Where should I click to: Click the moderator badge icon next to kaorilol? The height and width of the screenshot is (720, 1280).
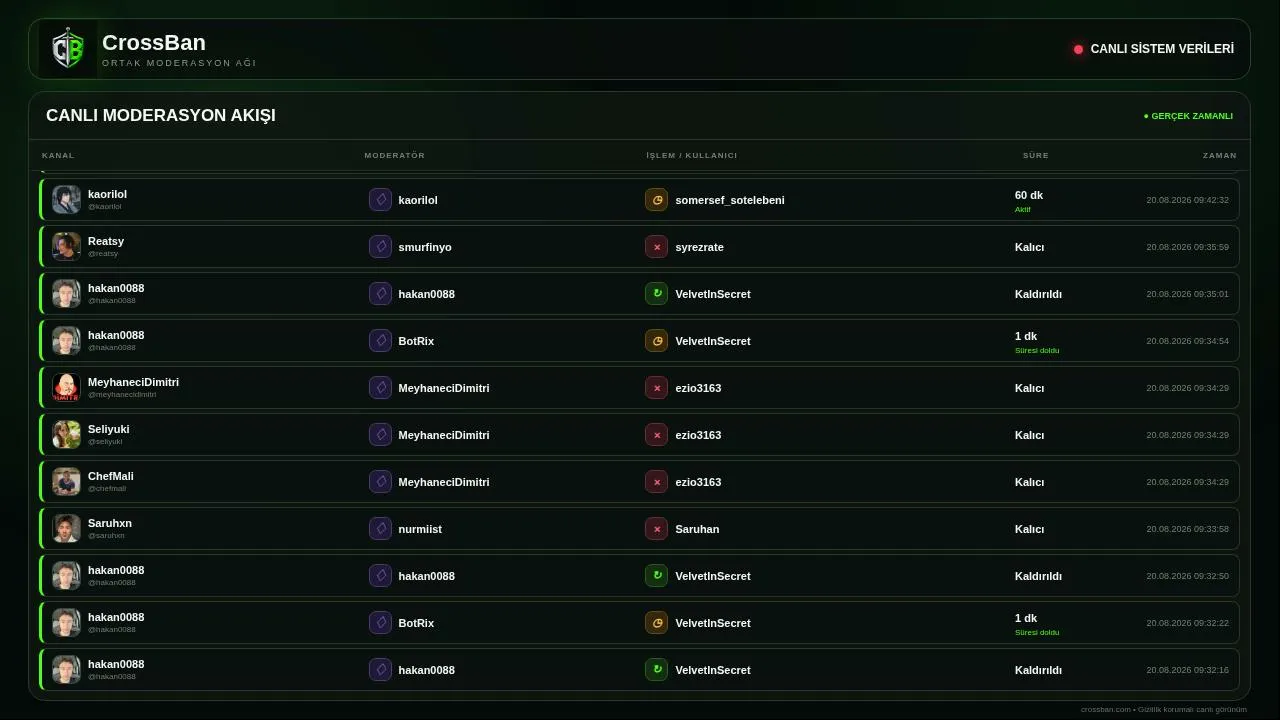click(380, 200)
